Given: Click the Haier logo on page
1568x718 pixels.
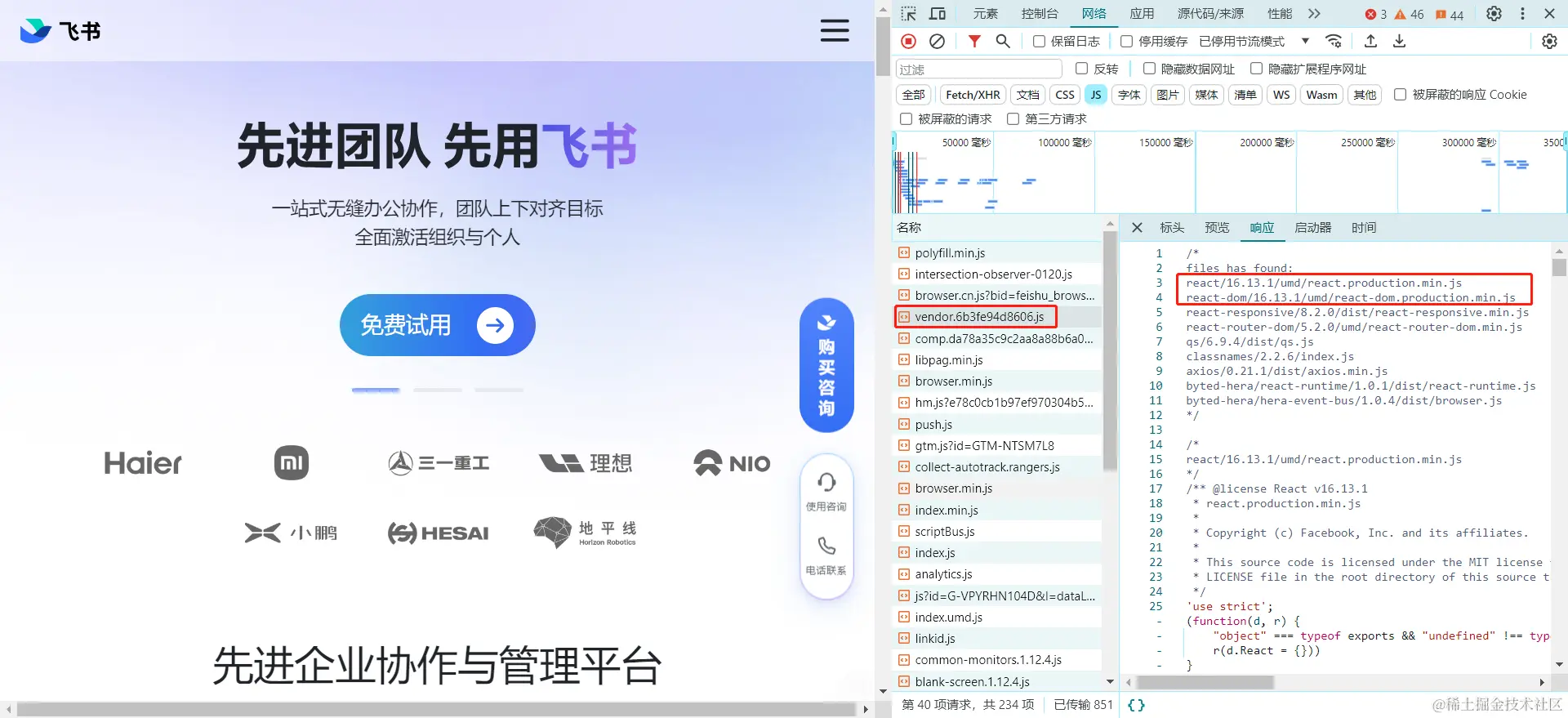Looking at the screenshot, I should [x=143, y=463].
